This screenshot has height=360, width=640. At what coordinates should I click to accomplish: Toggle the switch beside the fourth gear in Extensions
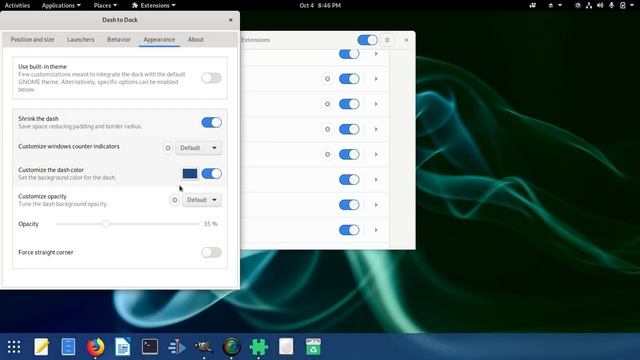click(349, 154)
